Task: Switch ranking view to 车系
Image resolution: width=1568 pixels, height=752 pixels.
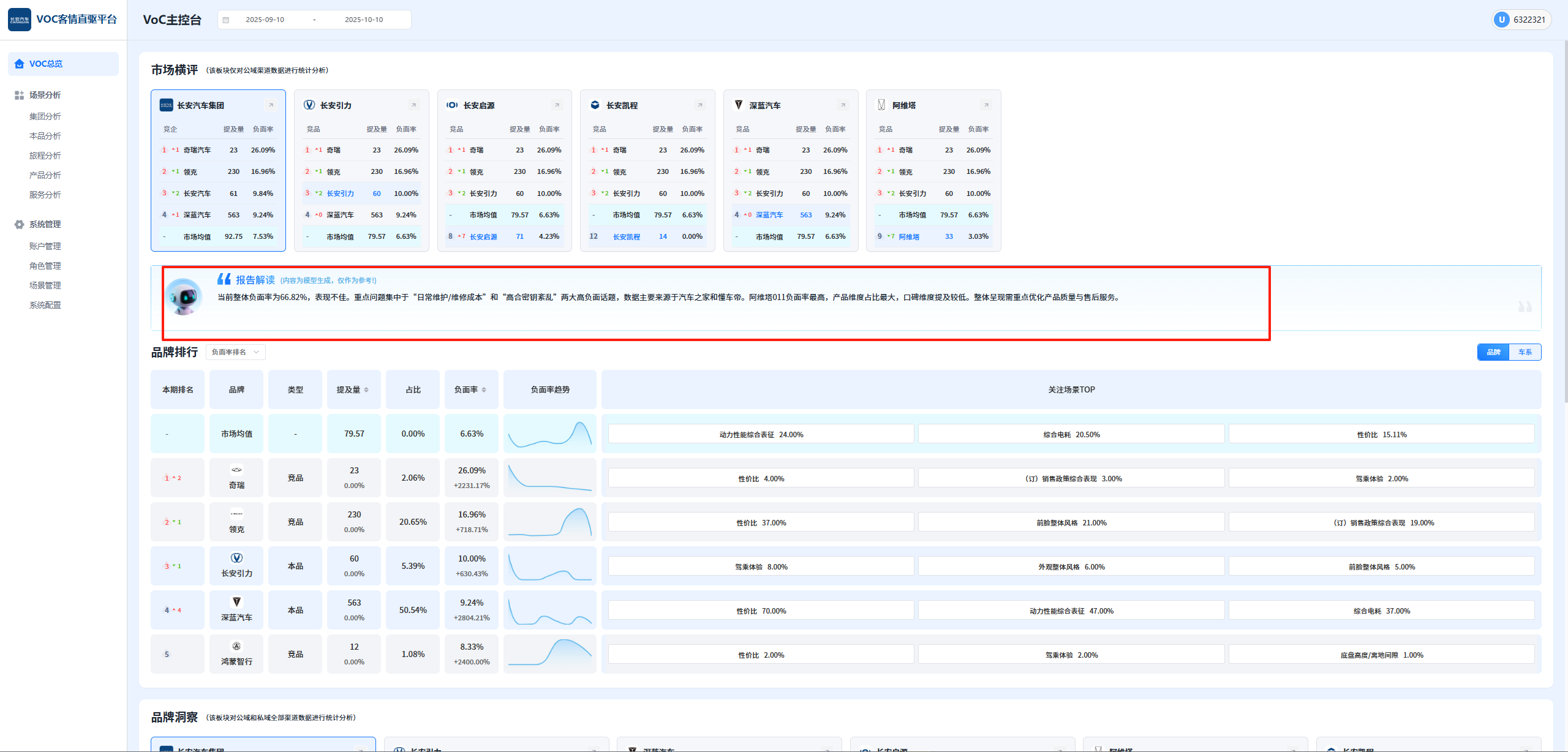Action: [x=1525, y=352]
